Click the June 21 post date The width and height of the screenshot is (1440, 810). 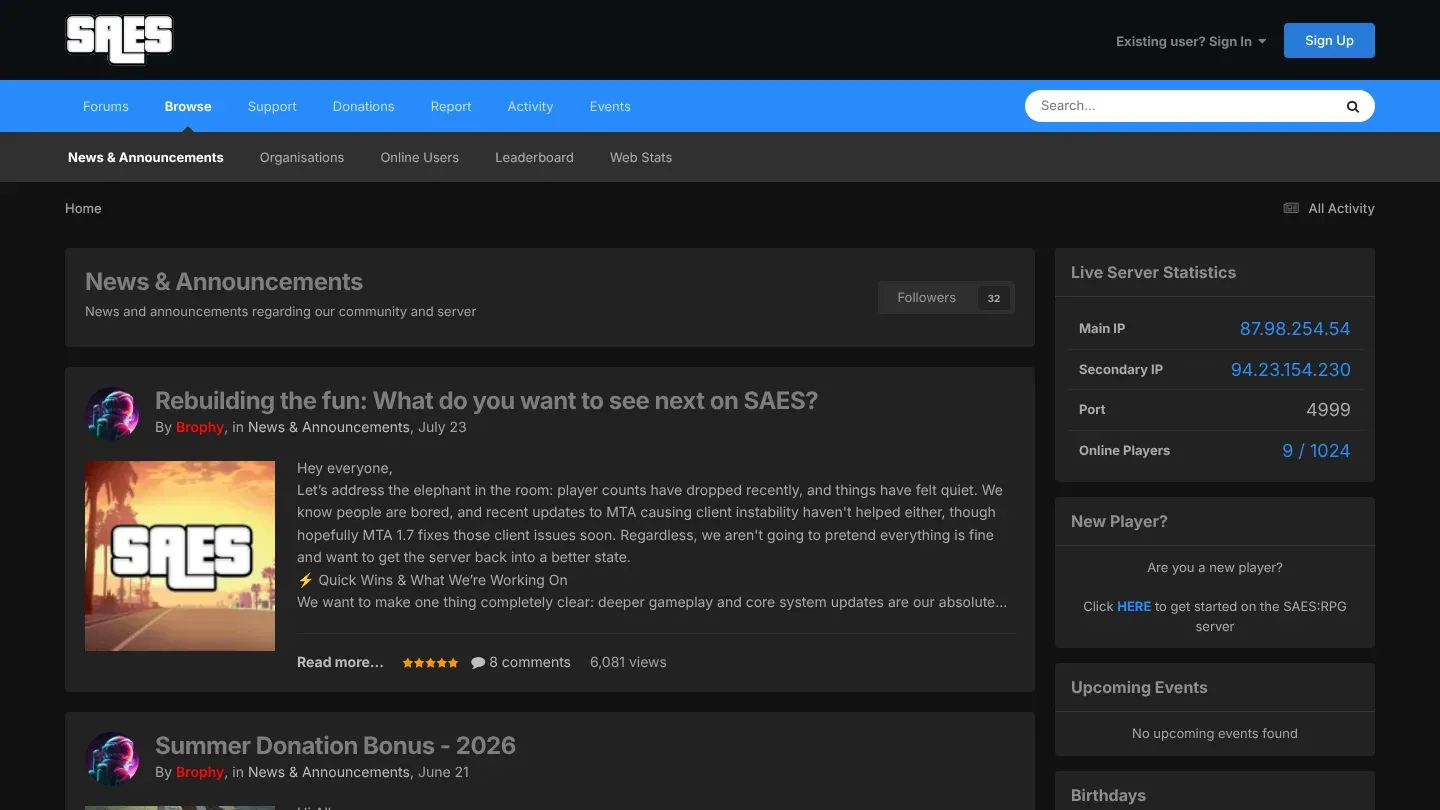point(443,772)
